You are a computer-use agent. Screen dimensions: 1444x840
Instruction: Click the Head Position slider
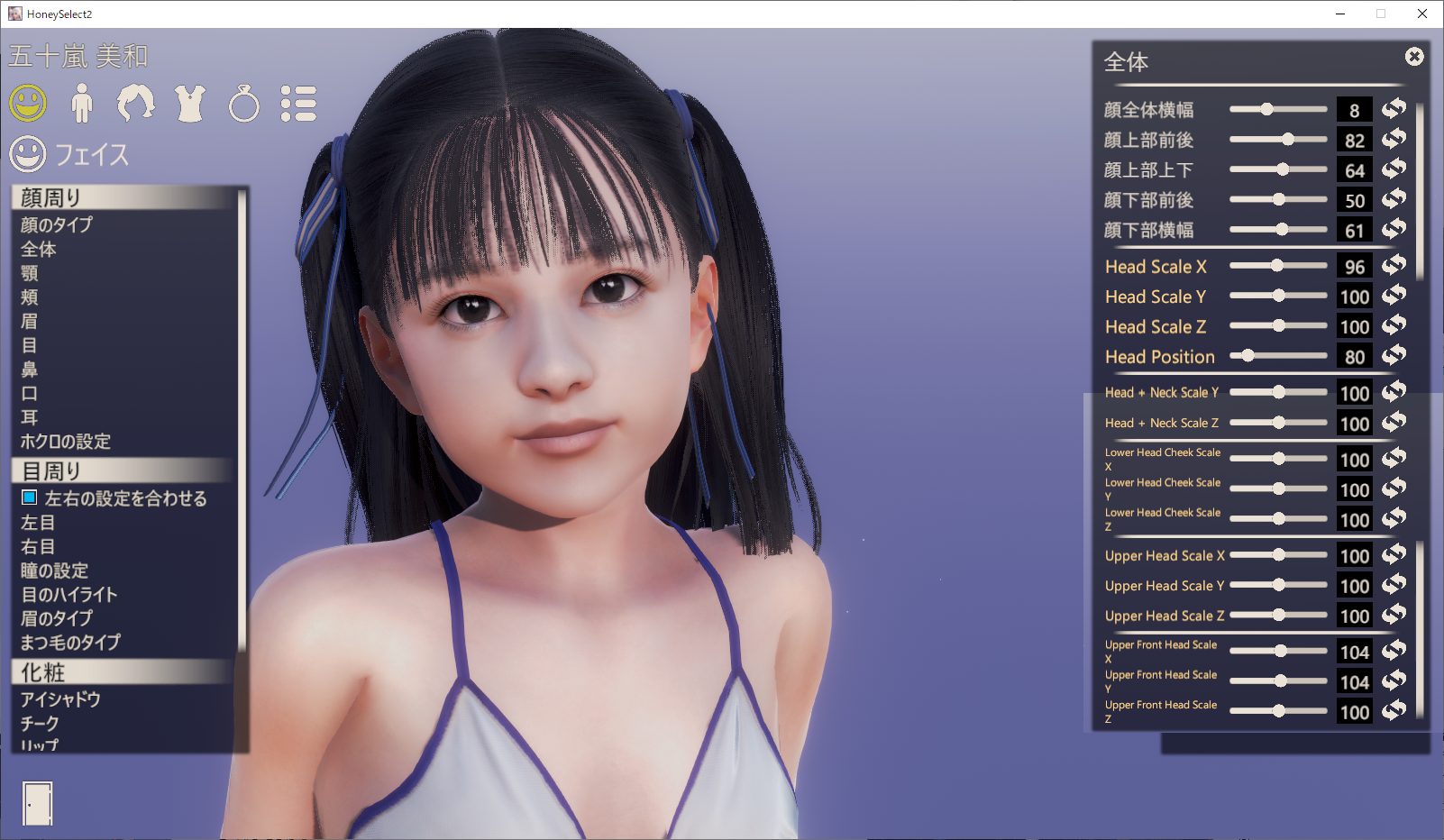tap(1278, 356)
